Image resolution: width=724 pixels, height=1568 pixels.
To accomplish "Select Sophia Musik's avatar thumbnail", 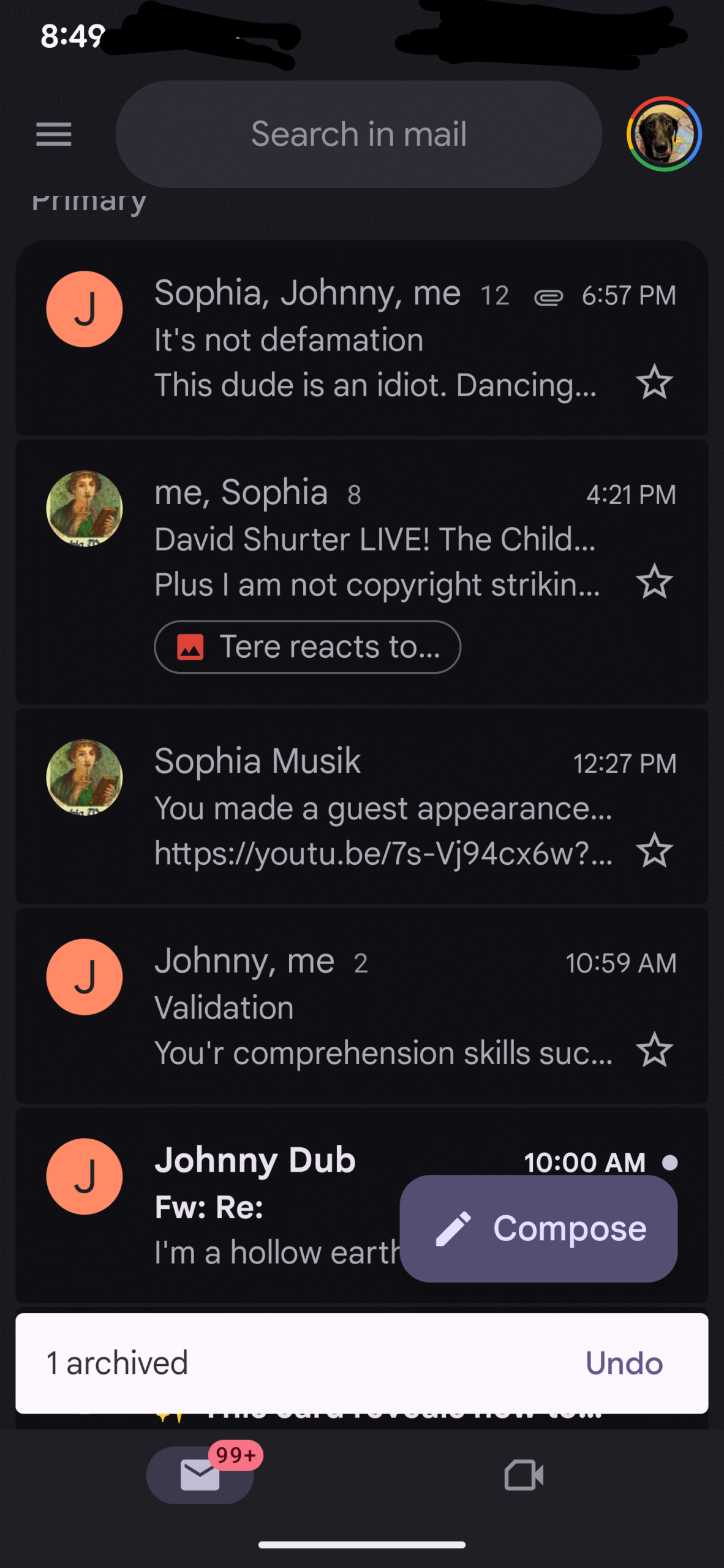I will 85,777.
